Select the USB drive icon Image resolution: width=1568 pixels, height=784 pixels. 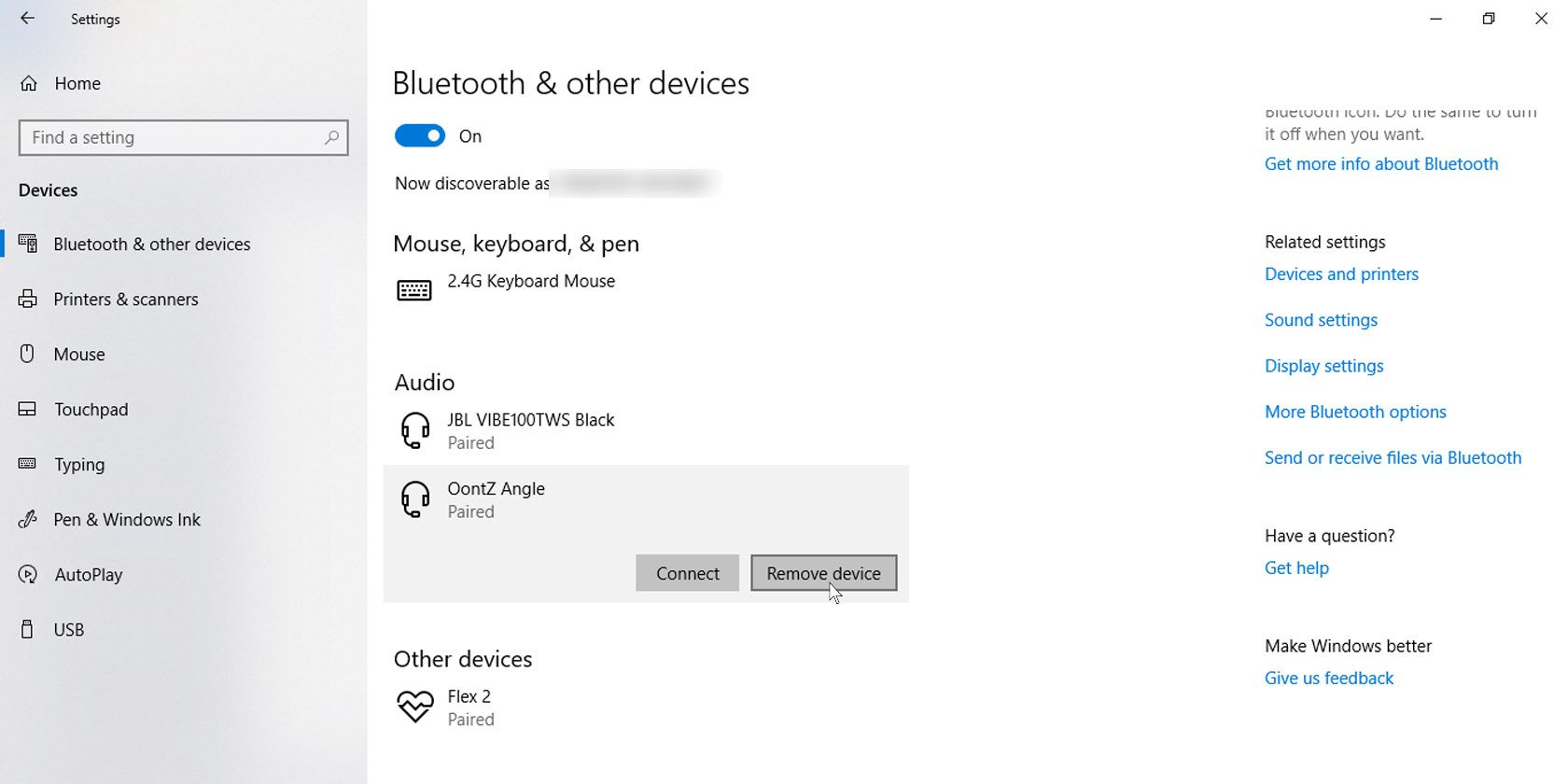pyautogui.click(x=27, y=629)
